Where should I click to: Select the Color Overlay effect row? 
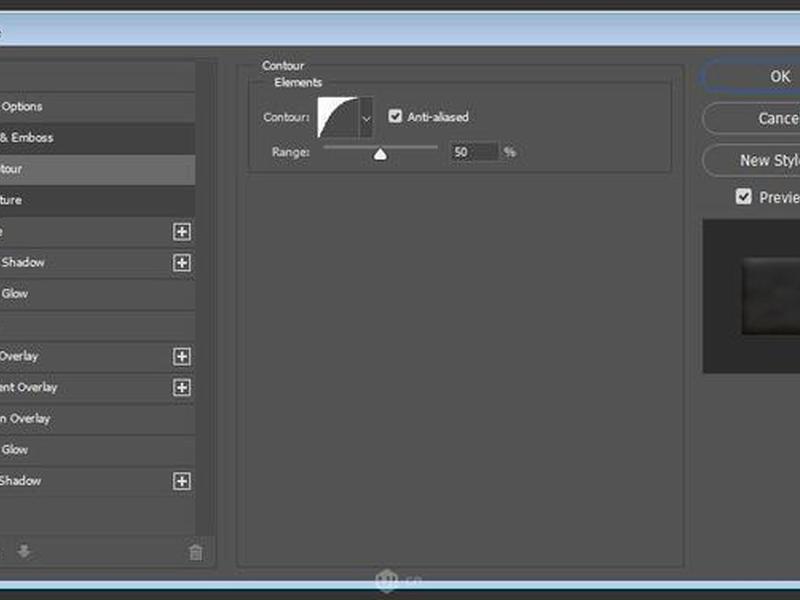[97, 356]
